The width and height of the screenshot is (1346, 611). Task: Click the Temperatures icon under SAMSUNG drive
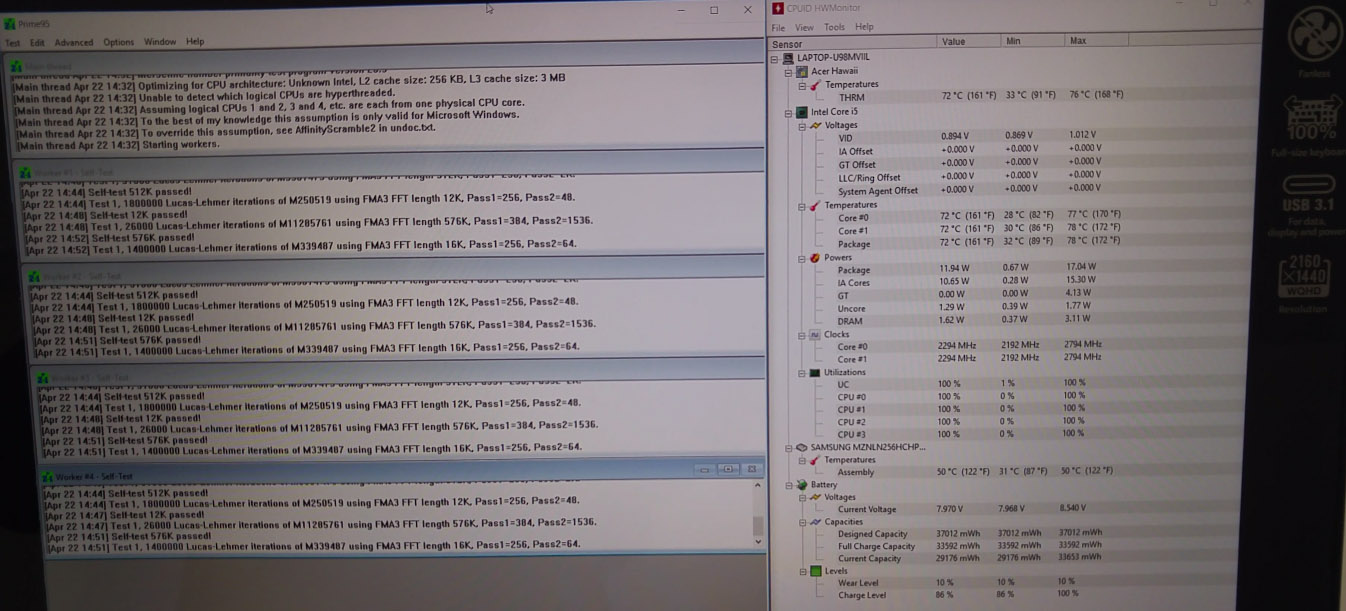(x=815, y=460)
